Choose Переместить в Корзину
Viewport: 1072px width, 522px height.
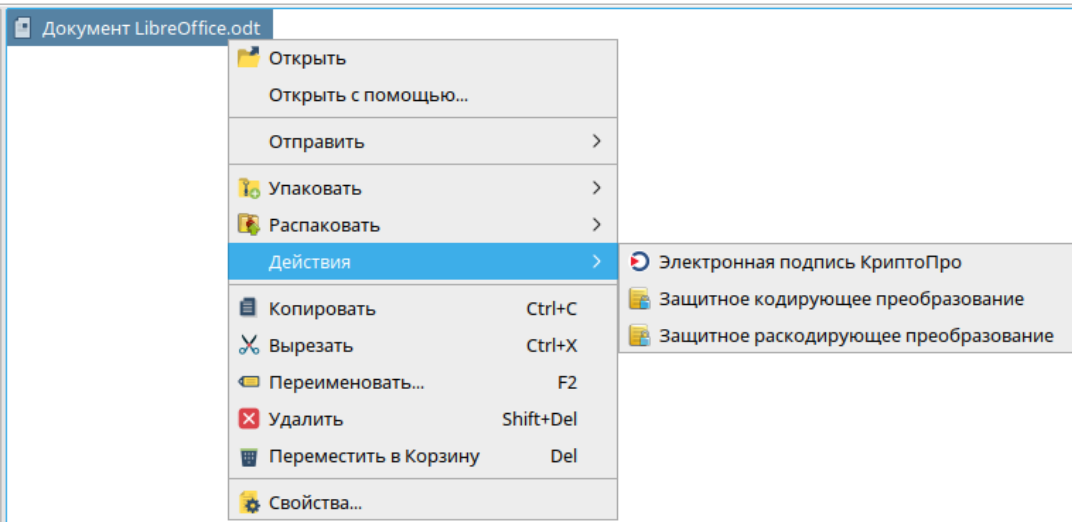point(423,456)
